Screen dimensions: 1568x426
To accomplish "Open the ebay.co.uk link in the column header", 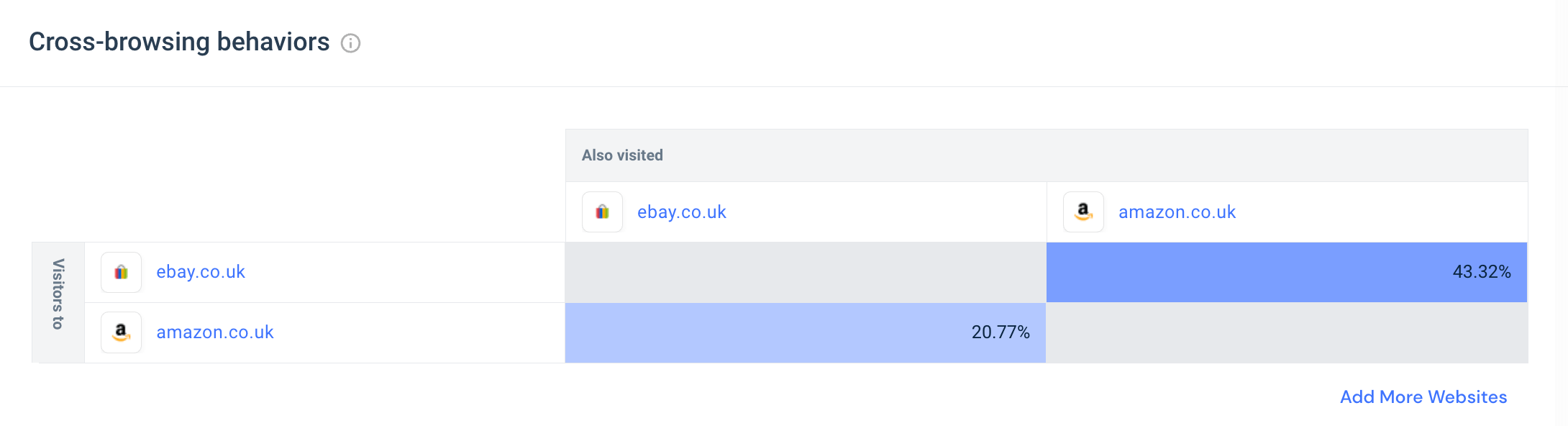I will pyautogui.click(x=680, y=212).
